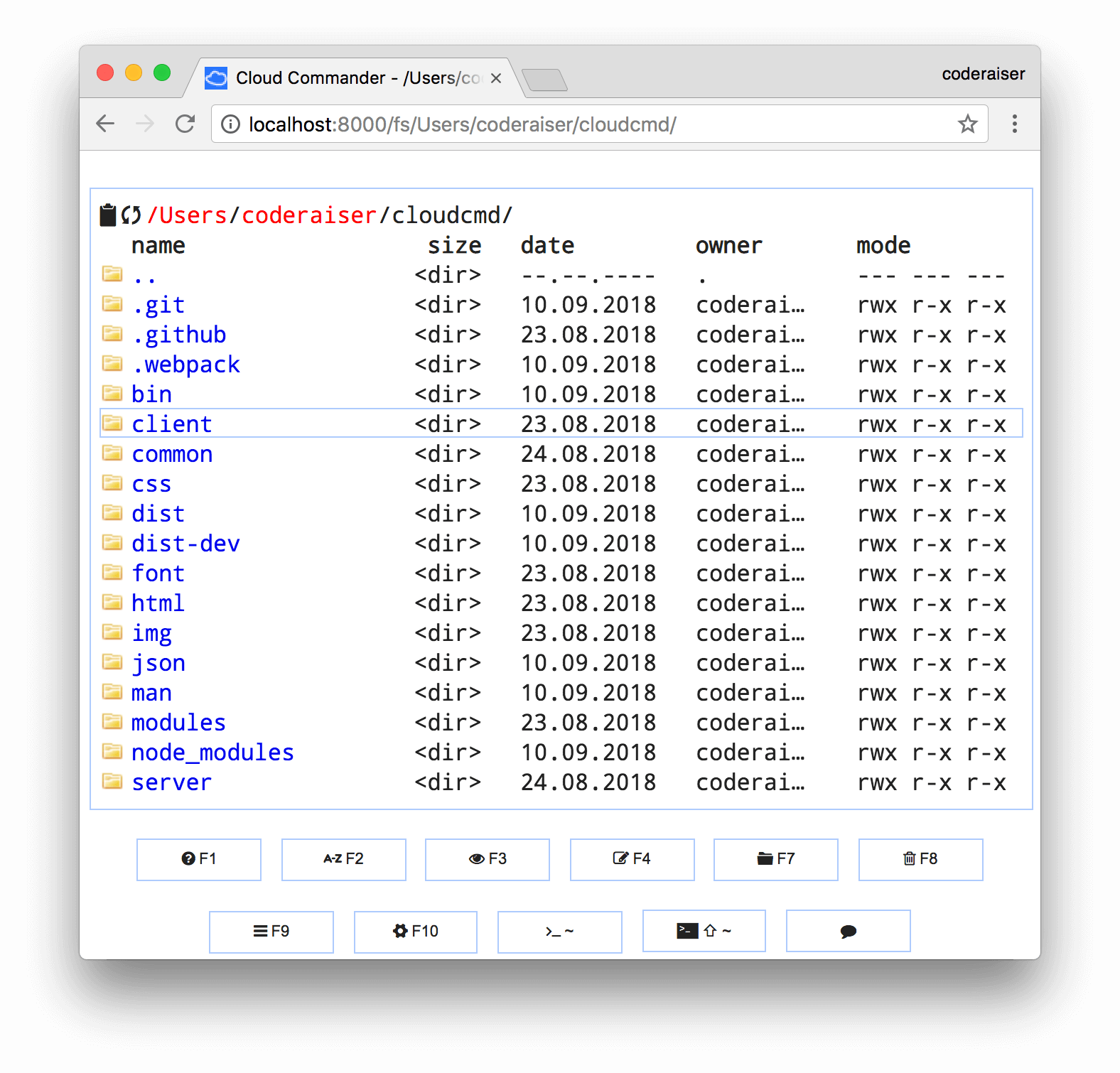Click the F2 rename button
Image resolution: width=1120 pixels, height=1073 pixels.
(343, 859)
